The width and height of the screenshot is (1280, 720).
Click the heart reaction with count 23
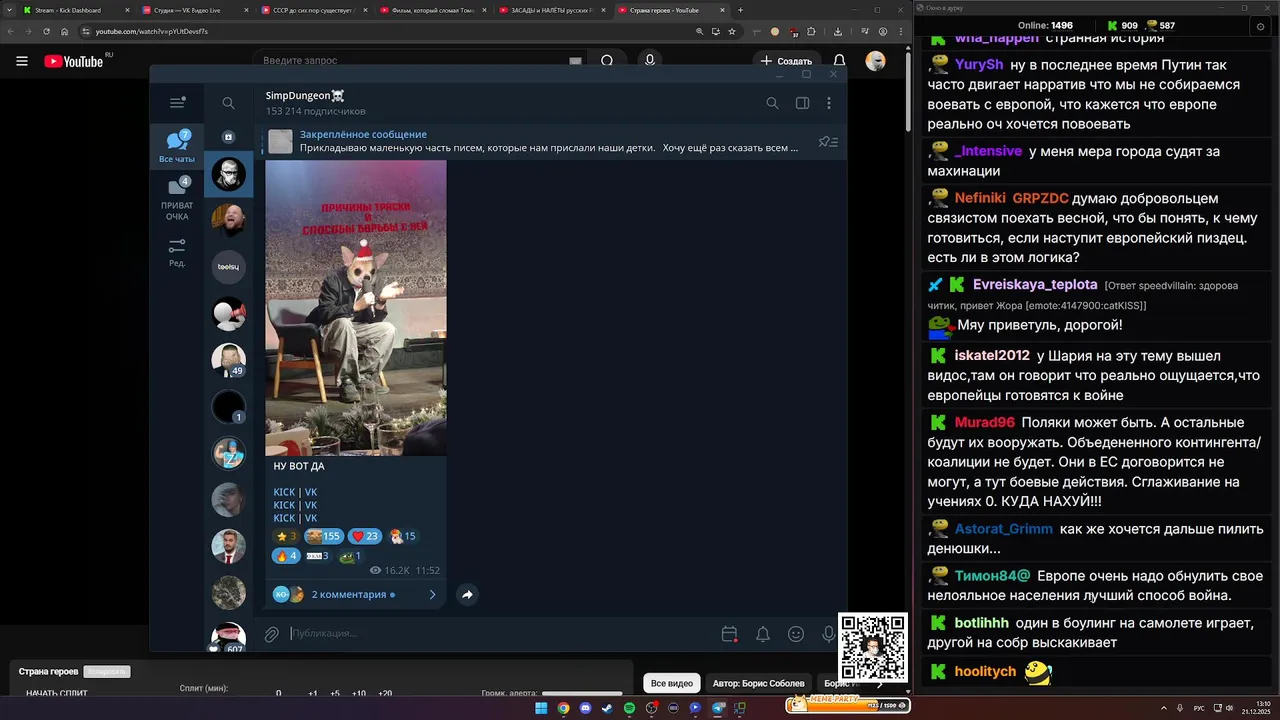365,536
